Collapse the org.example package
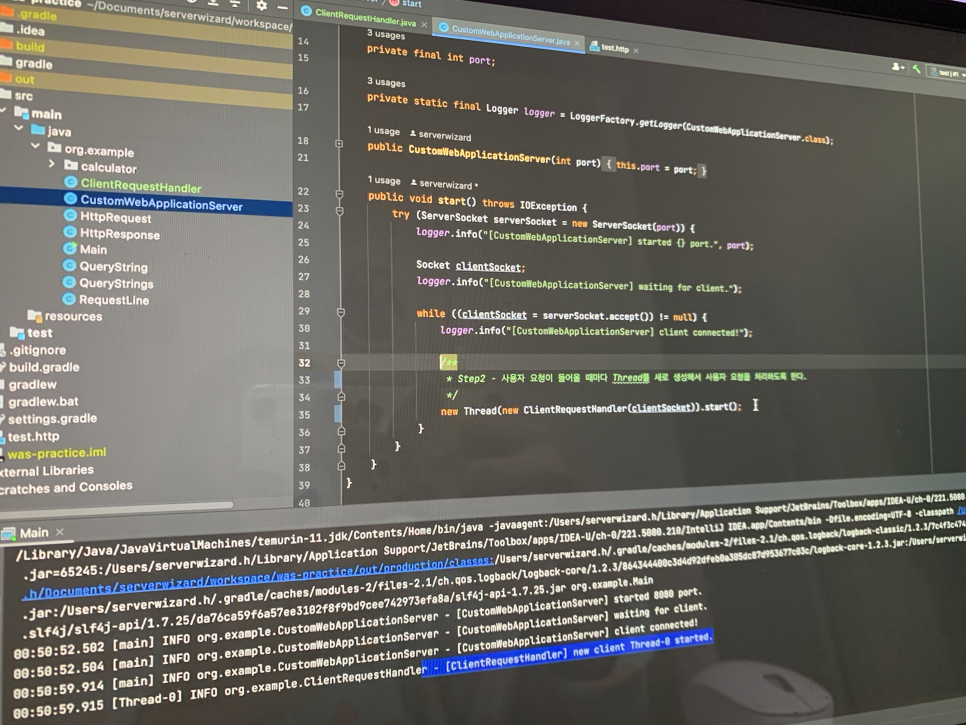 coord(35,147)
